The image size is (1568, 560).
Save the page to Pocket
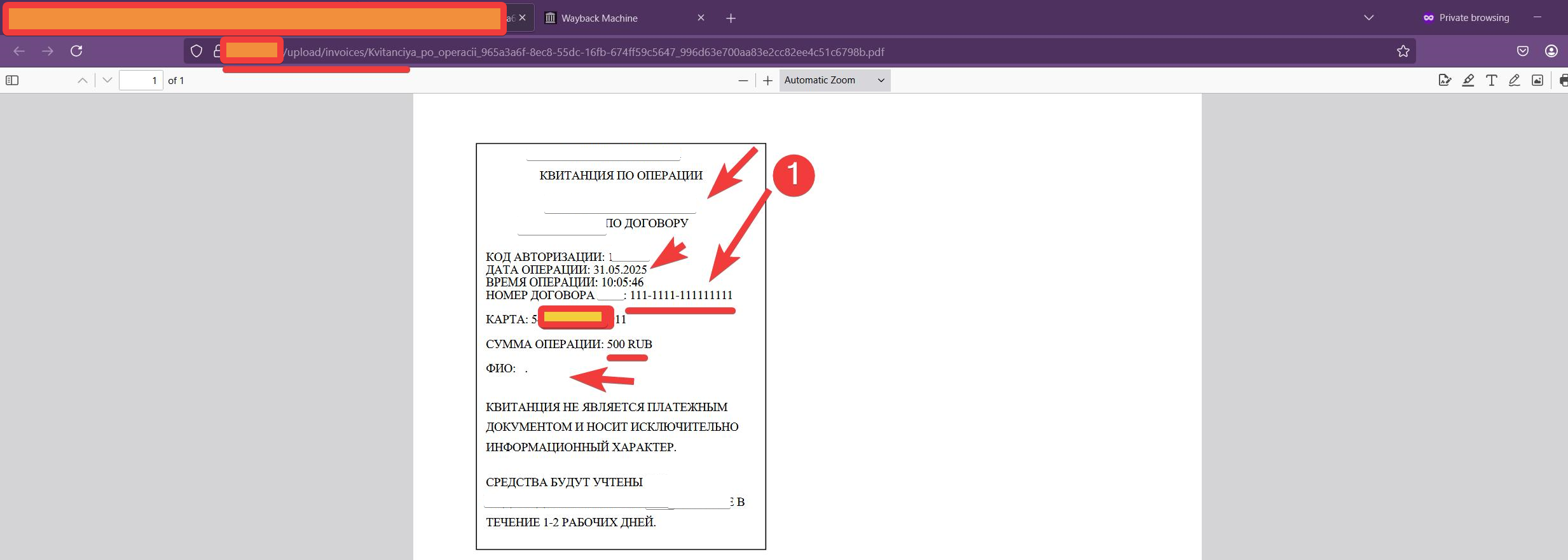[1523, 51]
